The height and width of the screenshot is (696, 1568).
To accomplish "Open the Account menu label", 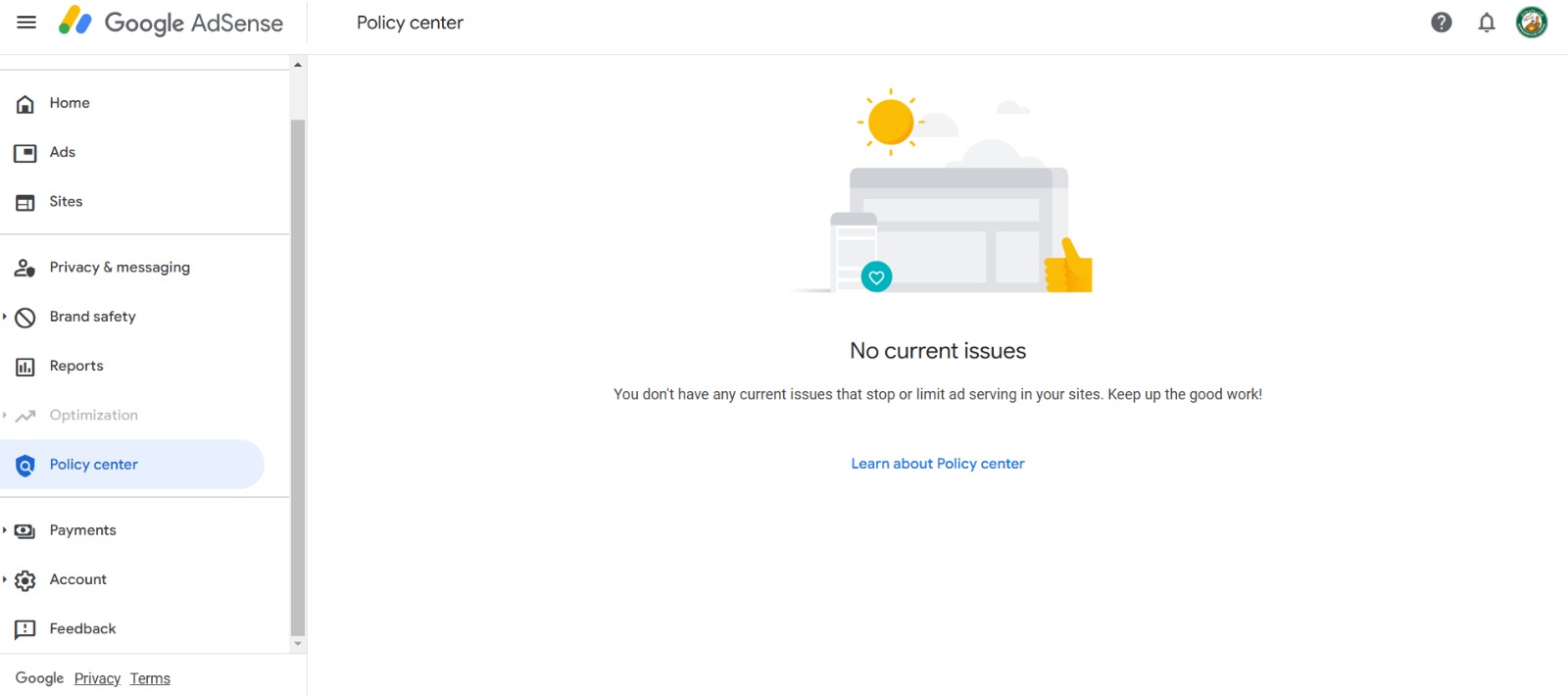I will click(78, 579).
